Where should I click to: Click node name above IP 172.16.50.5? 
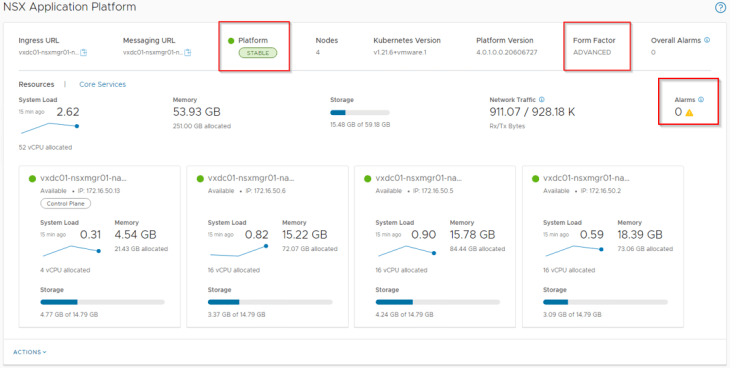coord(419,178)
